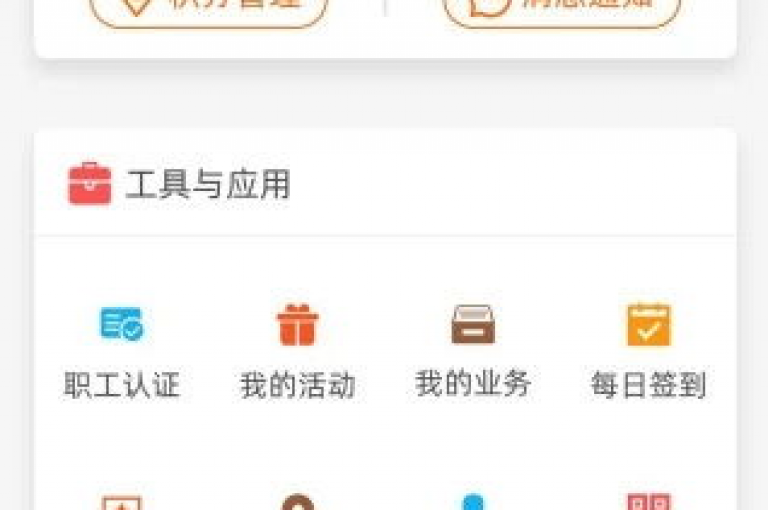The width and height of the screenshot is (768, 510).
Task: Click the red briefcase section icon
Action: pyautogui.click(x=90, y=183)
